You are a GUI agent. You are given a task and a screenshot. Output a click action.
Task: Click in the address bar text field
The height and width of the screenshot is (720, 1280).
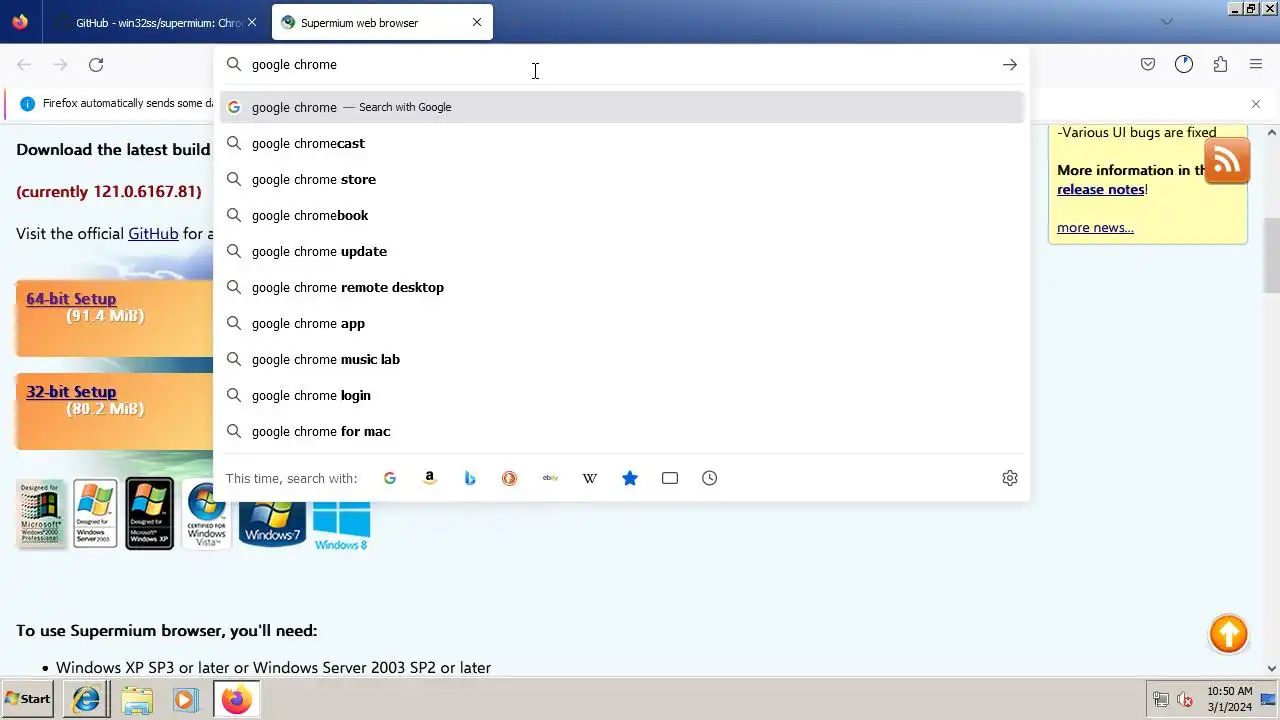pos(620,64)
